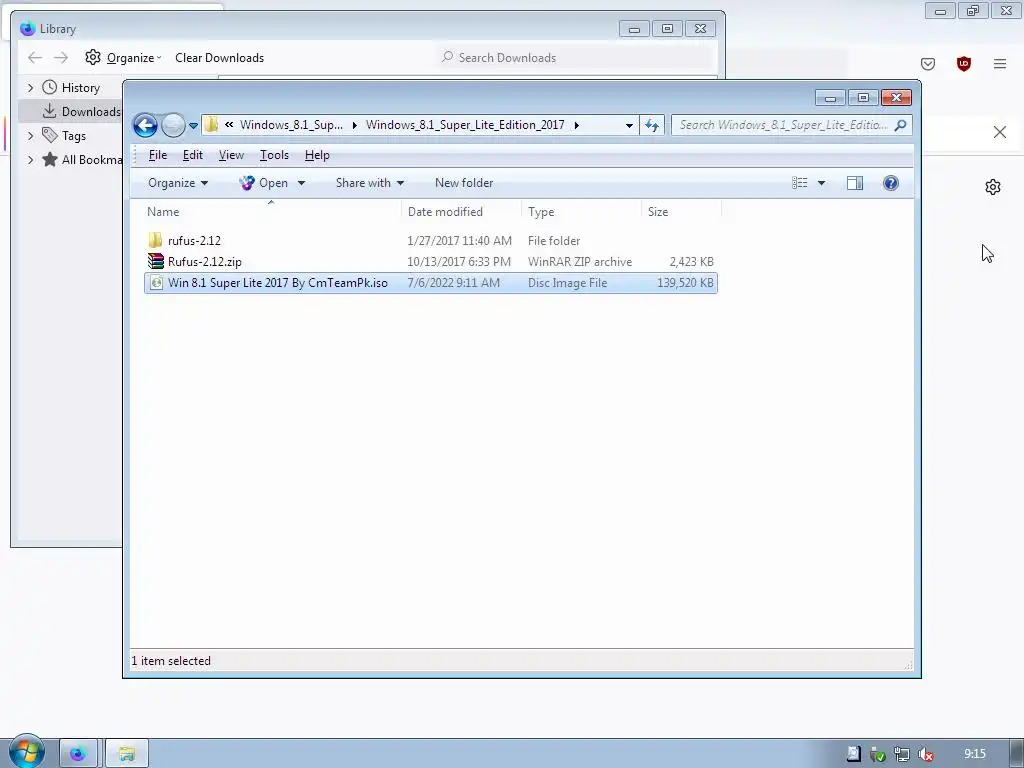
Task: Expand the Open button dropdown arrow
Action: coord(301,183)
